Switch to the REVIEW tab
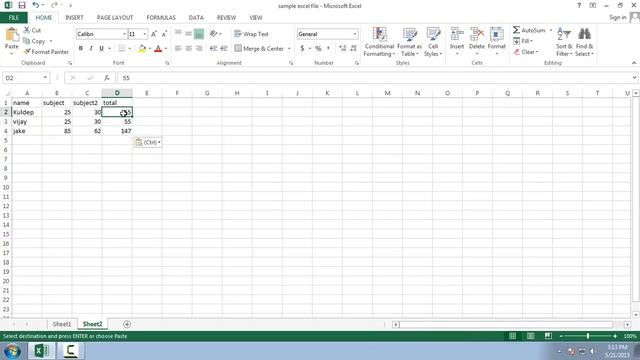 tap(226, 18)
